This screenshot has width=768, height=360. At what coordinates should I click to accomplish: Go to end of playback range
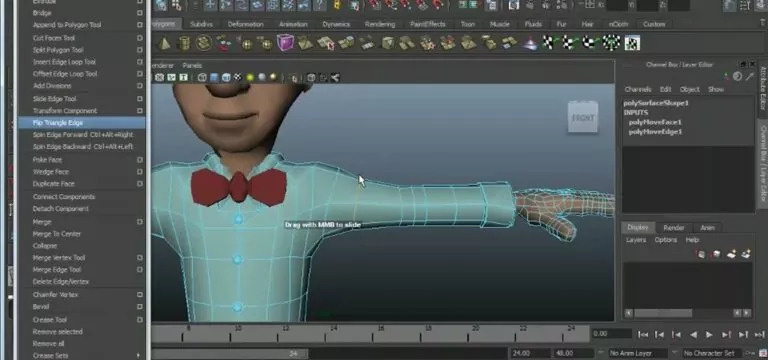click(760, 335)
